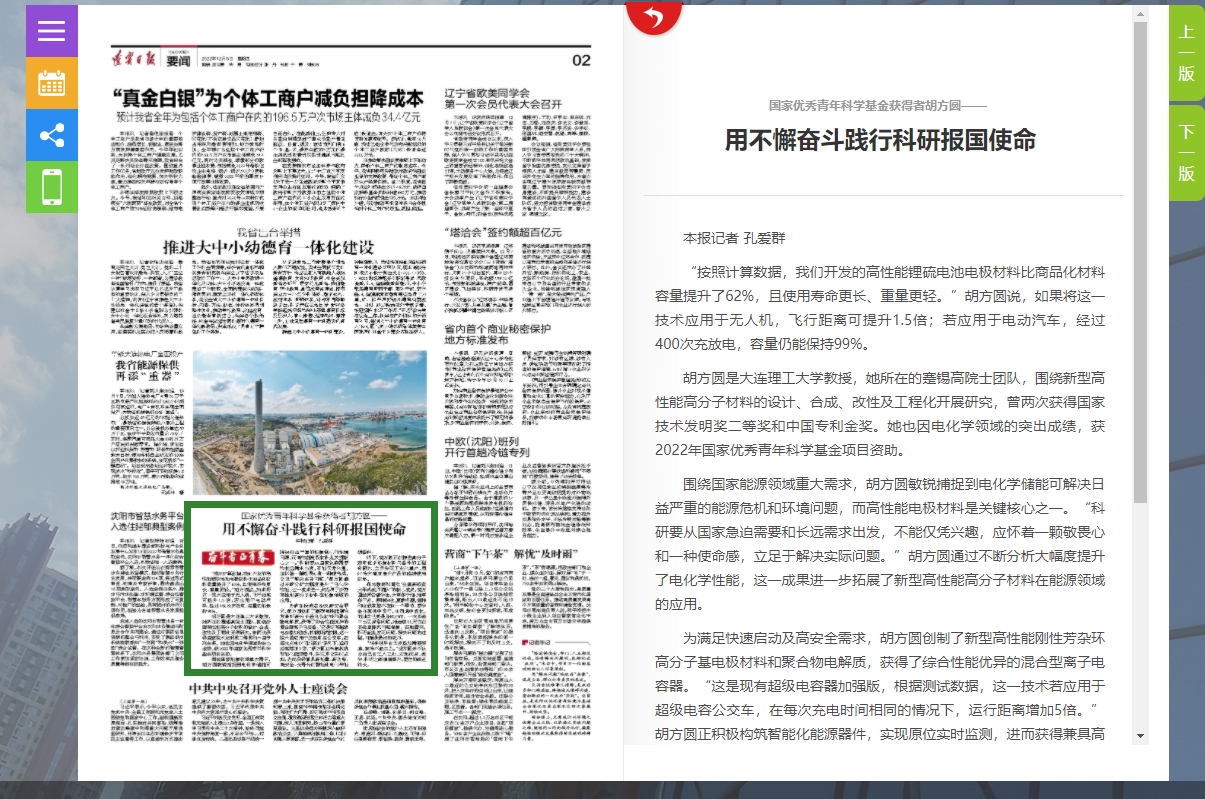Click subtitle 国家优秀青年科学基金获得者胡方圆
The height and width of the screenshot is (799, 1205).
click(x=878, y=104)
